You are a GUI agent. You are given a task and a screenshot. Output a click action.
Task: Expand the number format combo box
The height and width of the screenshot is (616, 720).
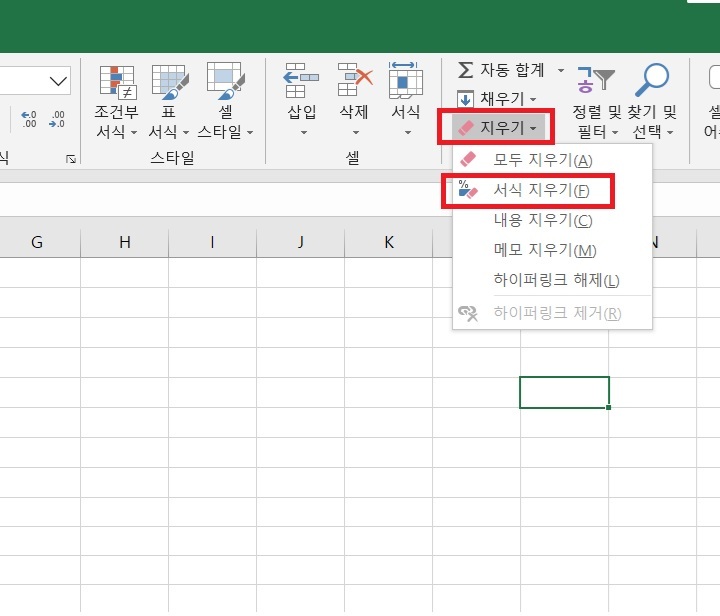point(58,81)
